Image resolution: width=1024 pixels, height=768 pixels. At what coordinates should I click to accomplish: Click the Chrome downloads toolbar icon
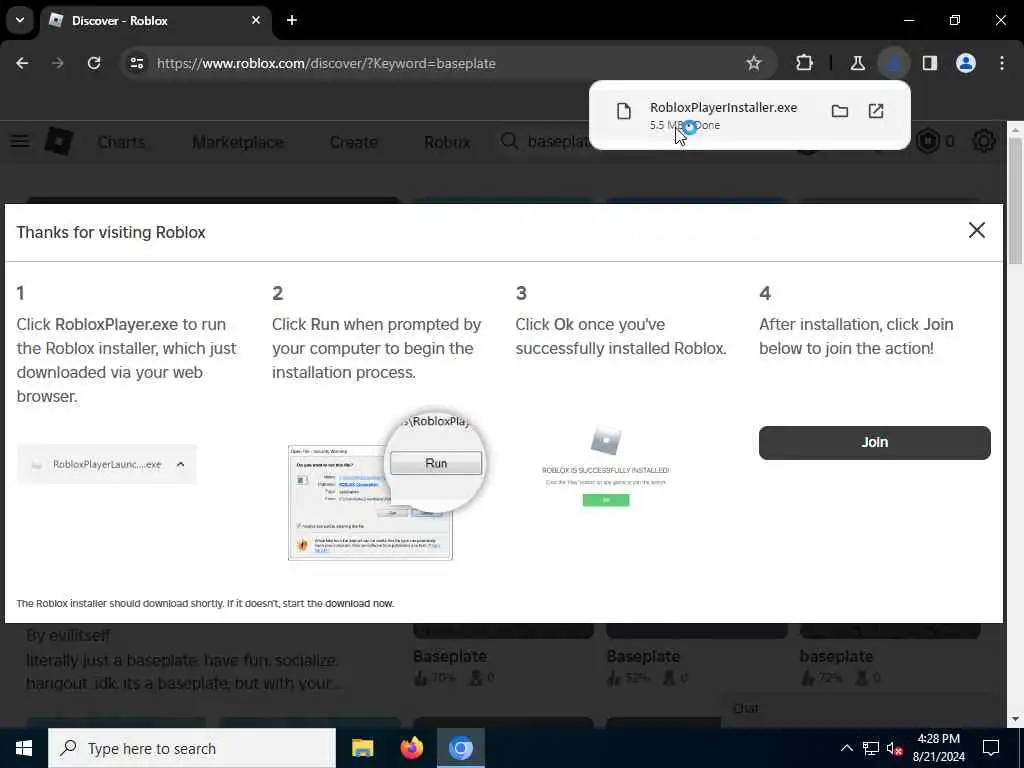pyautogui.click(x=893, y=63)
